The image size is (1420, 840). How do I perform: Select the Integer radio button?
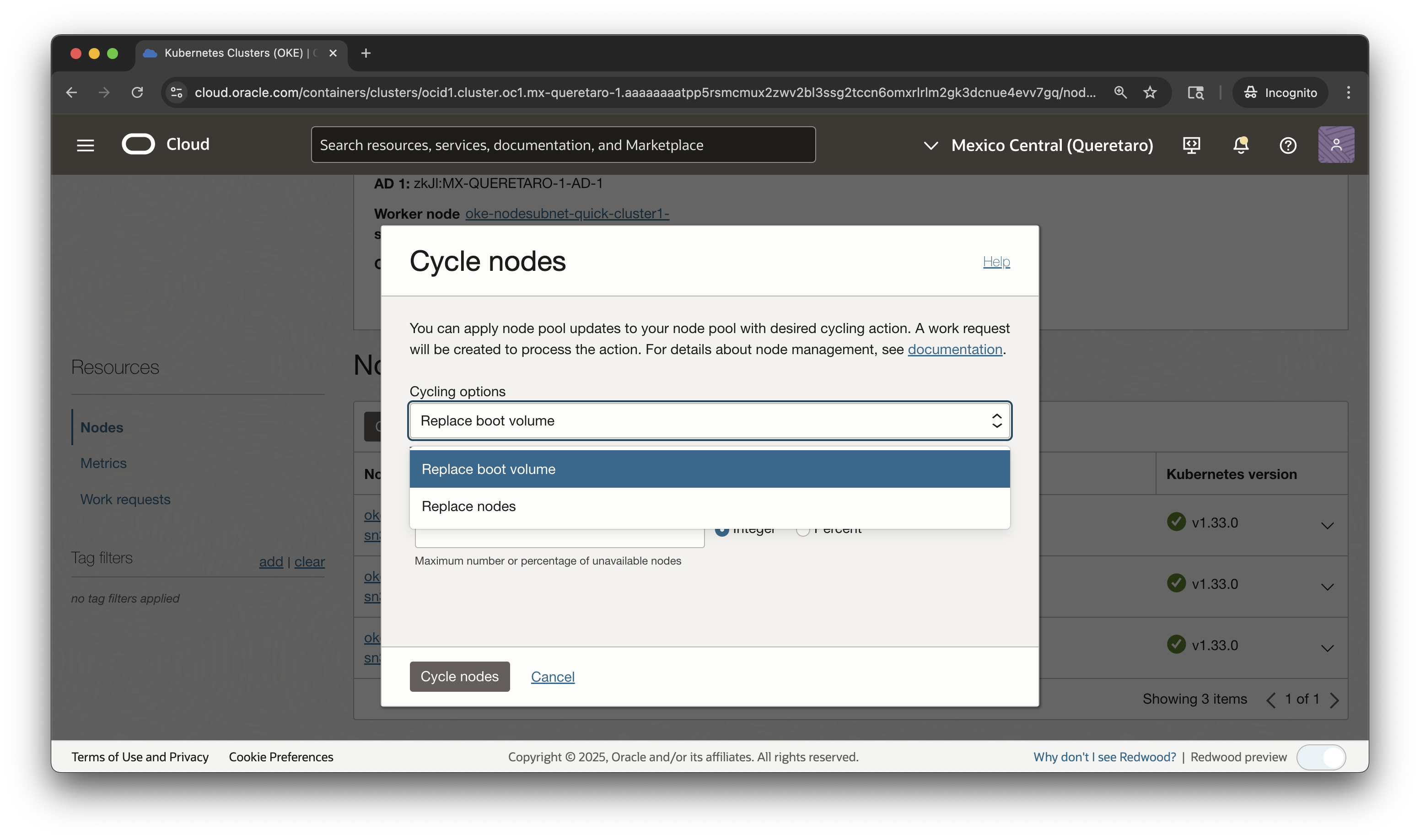(x=721, y=529)
